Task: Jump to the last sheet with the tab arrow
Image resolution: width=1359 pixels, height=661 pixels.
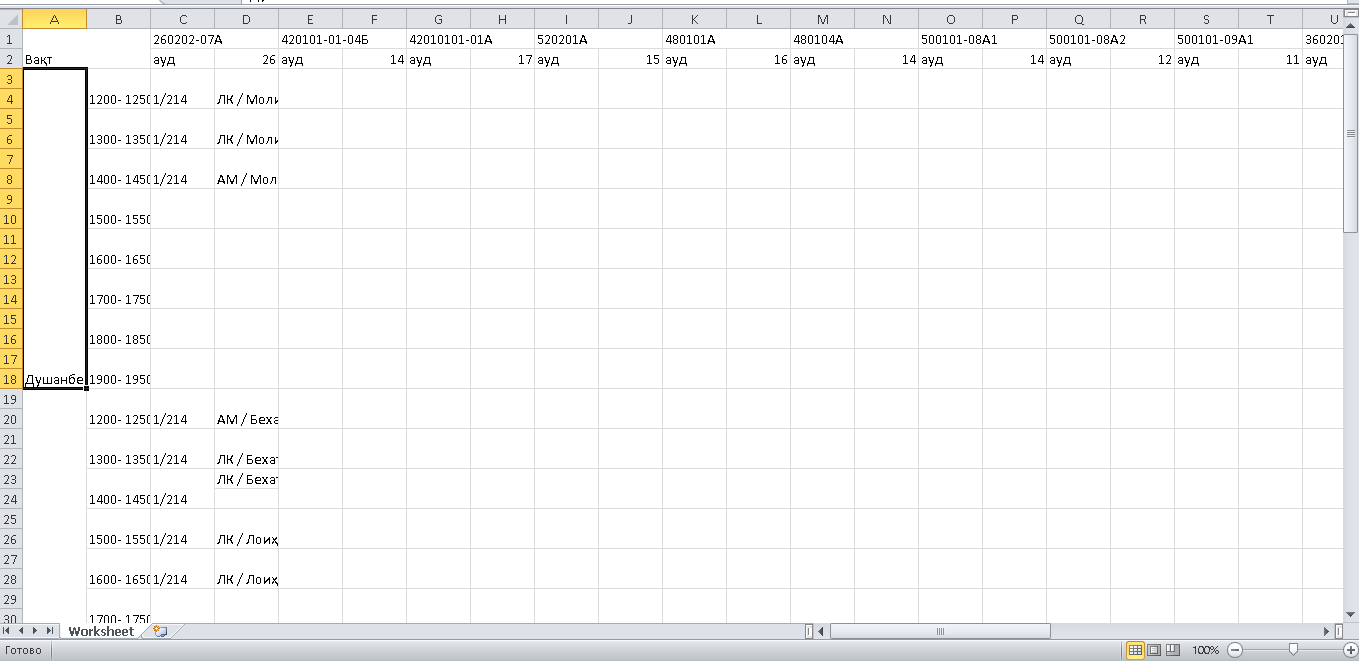Action: pyautogui.click(x=51, y=631)
